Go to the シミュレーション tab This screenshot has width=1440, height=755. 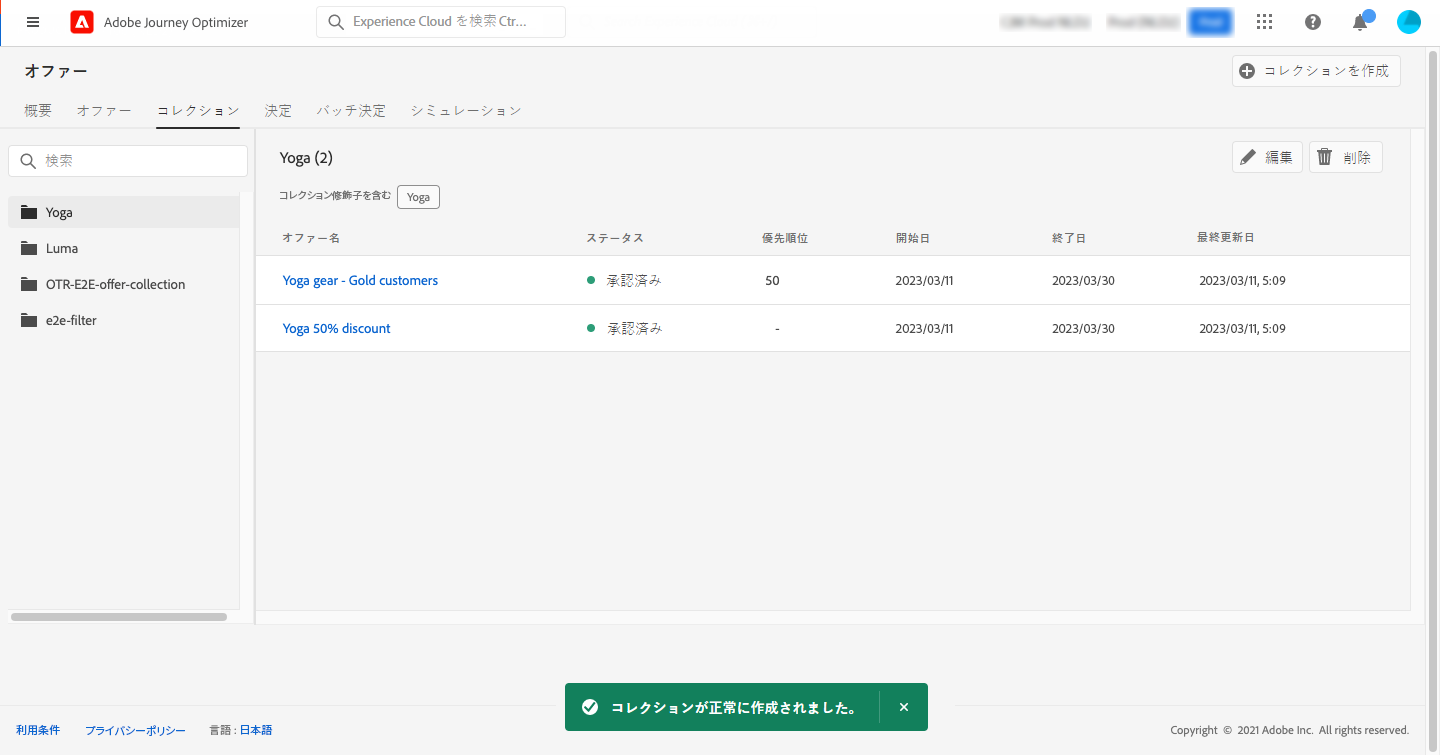[x=466, y=111]
